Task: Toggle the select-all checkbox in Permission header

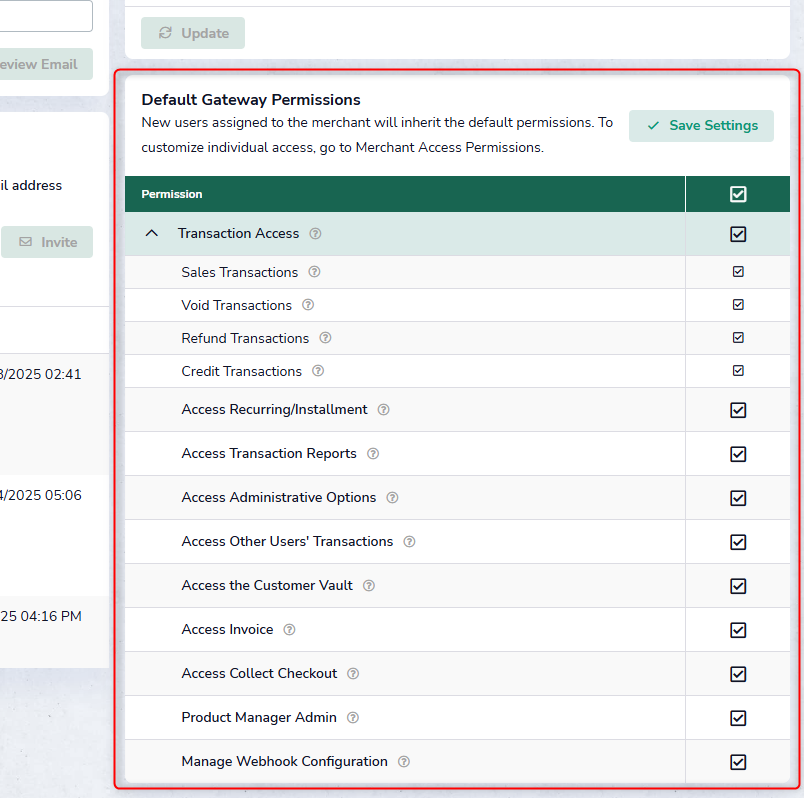Action: 738,194
